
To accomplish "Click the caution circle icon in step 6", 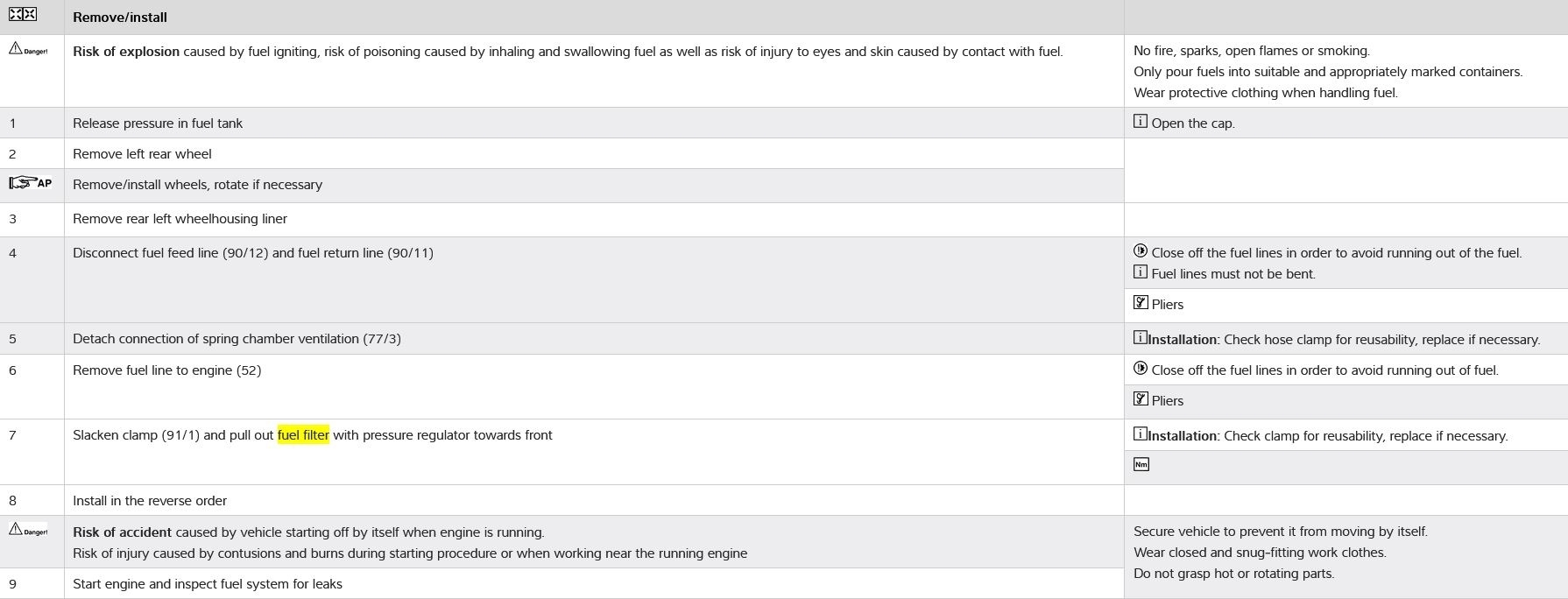I will click(1140, 369).
